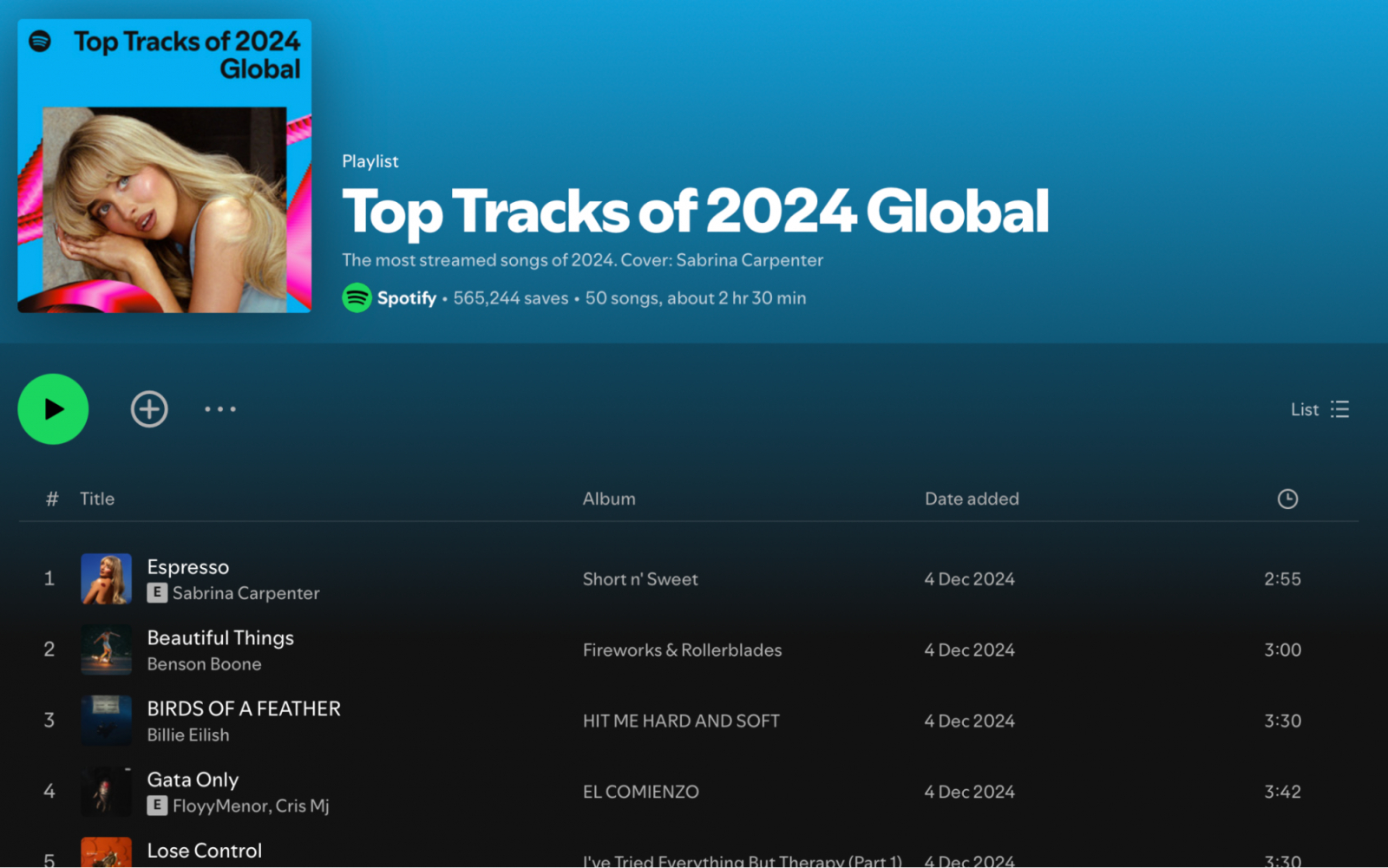Open the EL COMIENZO album
The image size is (1388, 868).
[640, 793]
